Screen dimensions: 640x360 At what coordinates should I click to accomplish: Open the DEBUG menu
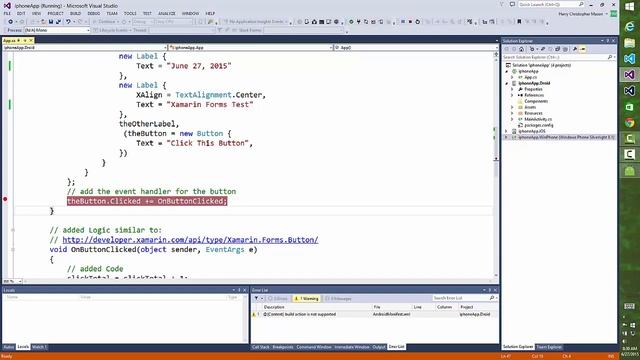coord(93,13)
